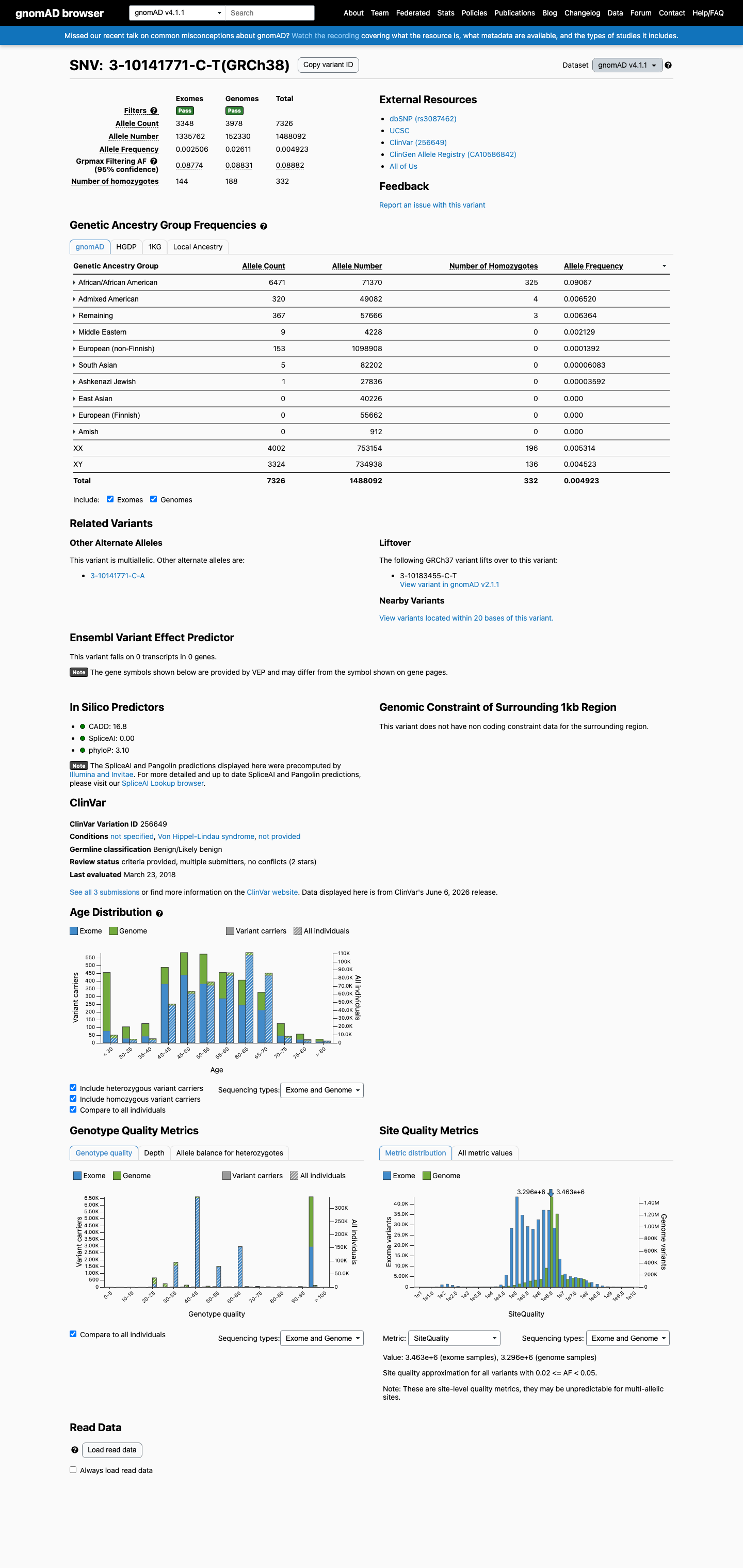Image resolution: width=743 pixels, height=1568 pixels.
Task: Click the Genome legend swatch in Site Quality Metrics
Action: click(x=427, y=1176)
